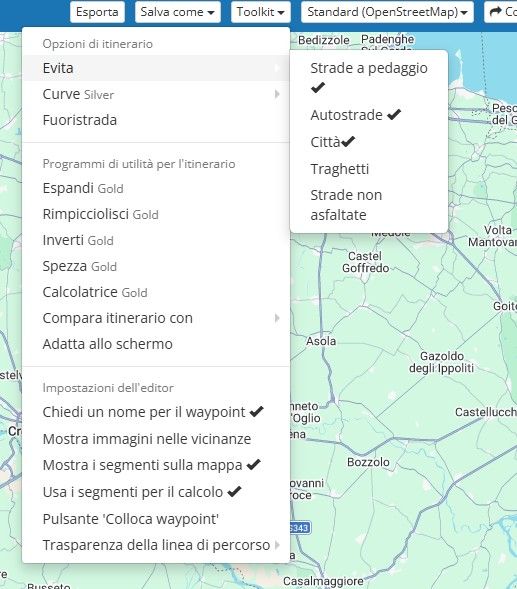Screen dimensions: 517x589
Task: Click the S343 road shield on map
Action: 299,528
